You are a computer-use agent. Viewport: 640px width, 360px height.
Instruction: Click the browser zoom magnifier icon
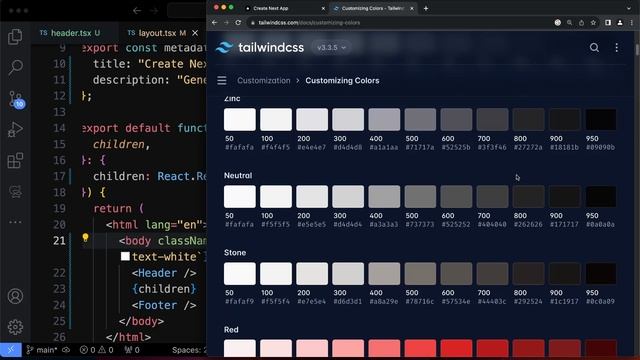[569, 23]
